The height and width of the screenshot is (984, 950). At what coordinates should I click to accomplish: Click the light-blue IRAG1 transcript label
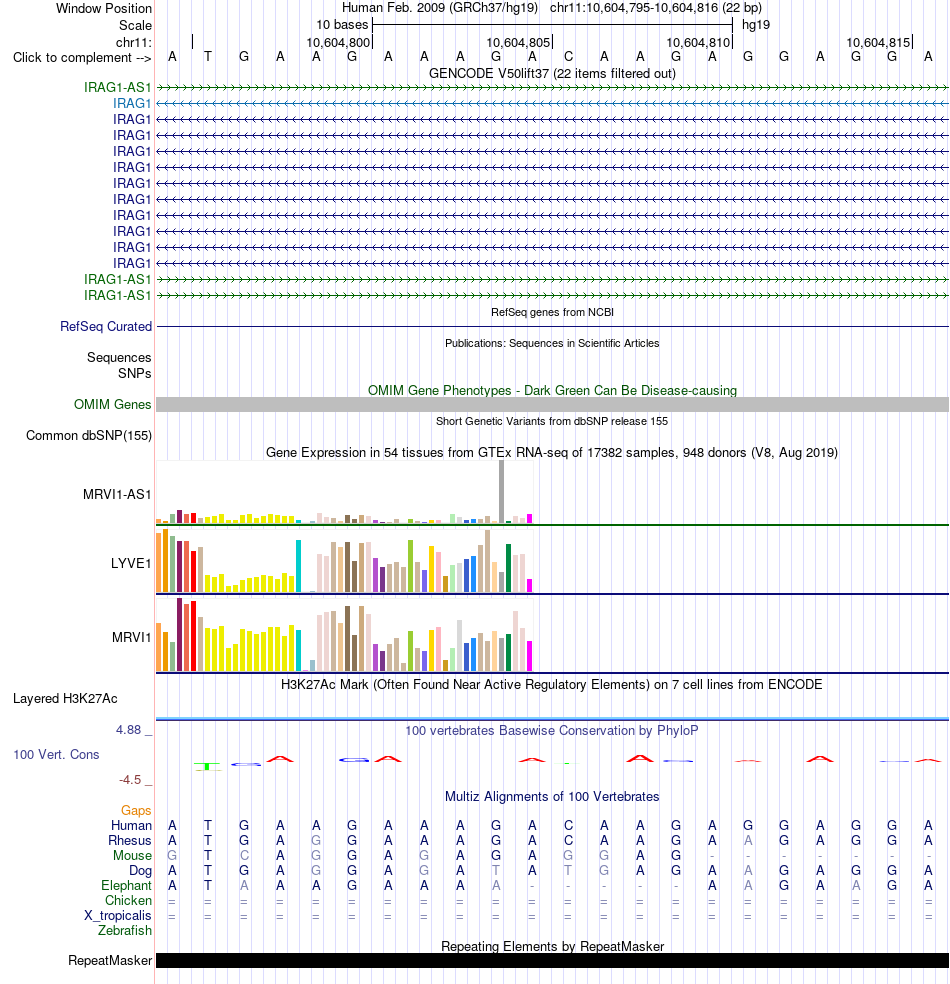tap(132, 103)
